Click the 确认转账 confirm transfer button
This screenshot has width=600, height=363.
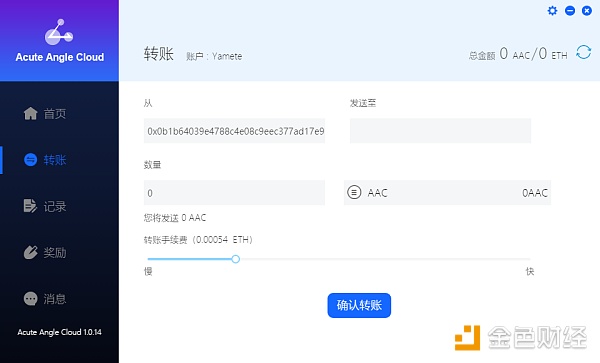coord(359,305)
